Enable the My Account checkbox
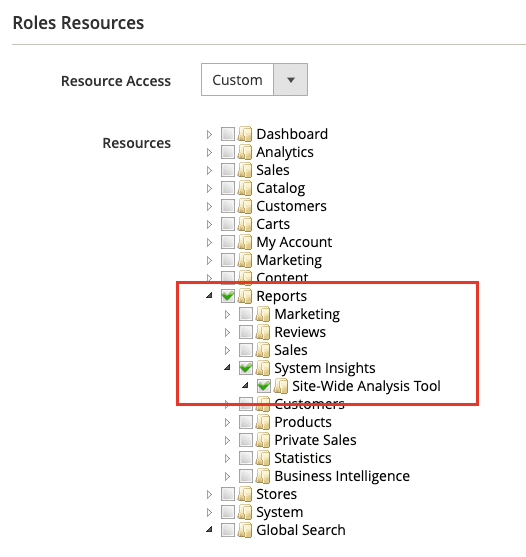Viewport: 526px width, 557px height. tap(228, 242)
